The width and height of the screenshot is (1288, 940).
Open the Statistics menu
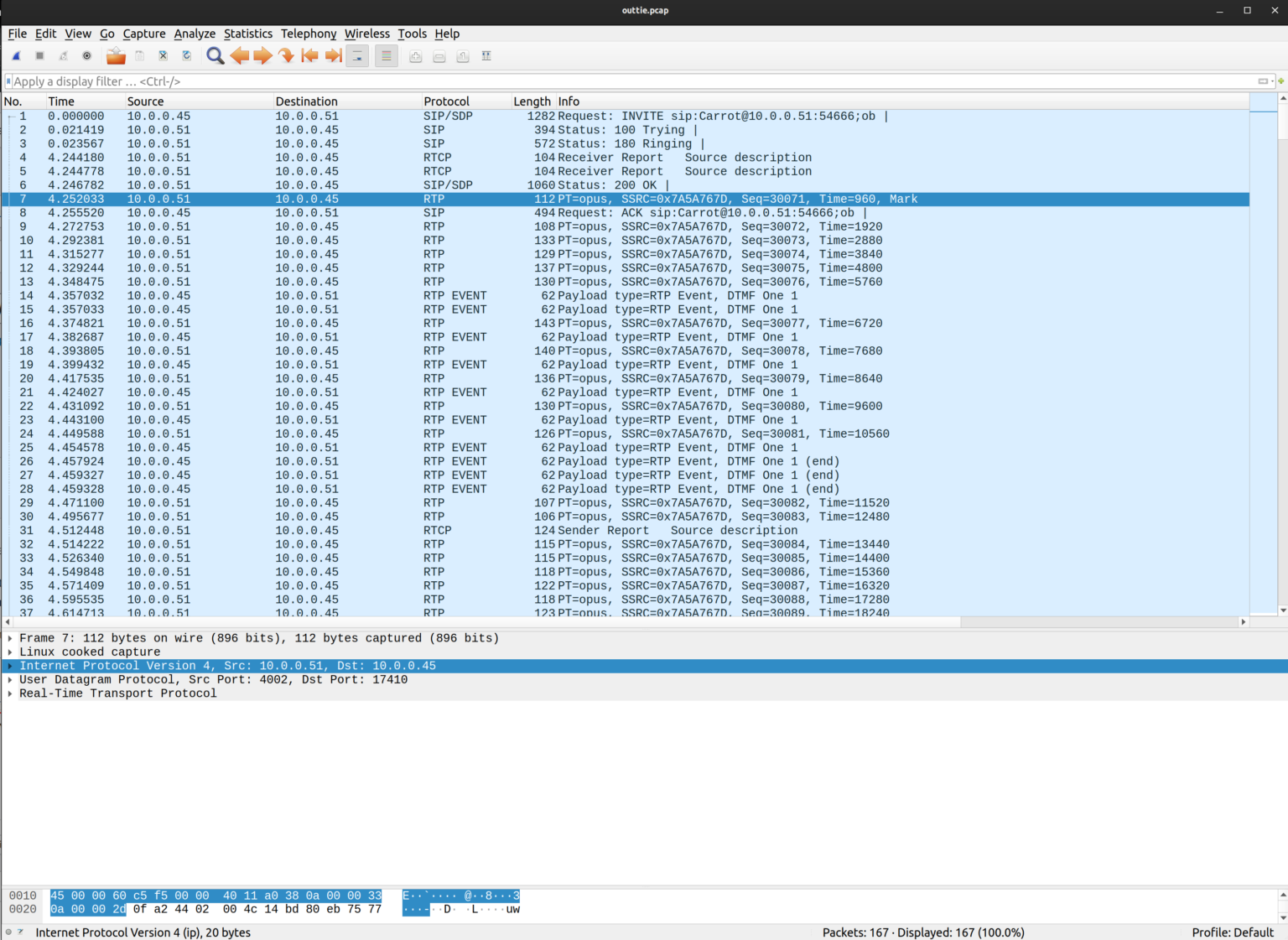[x=248, y=34]
